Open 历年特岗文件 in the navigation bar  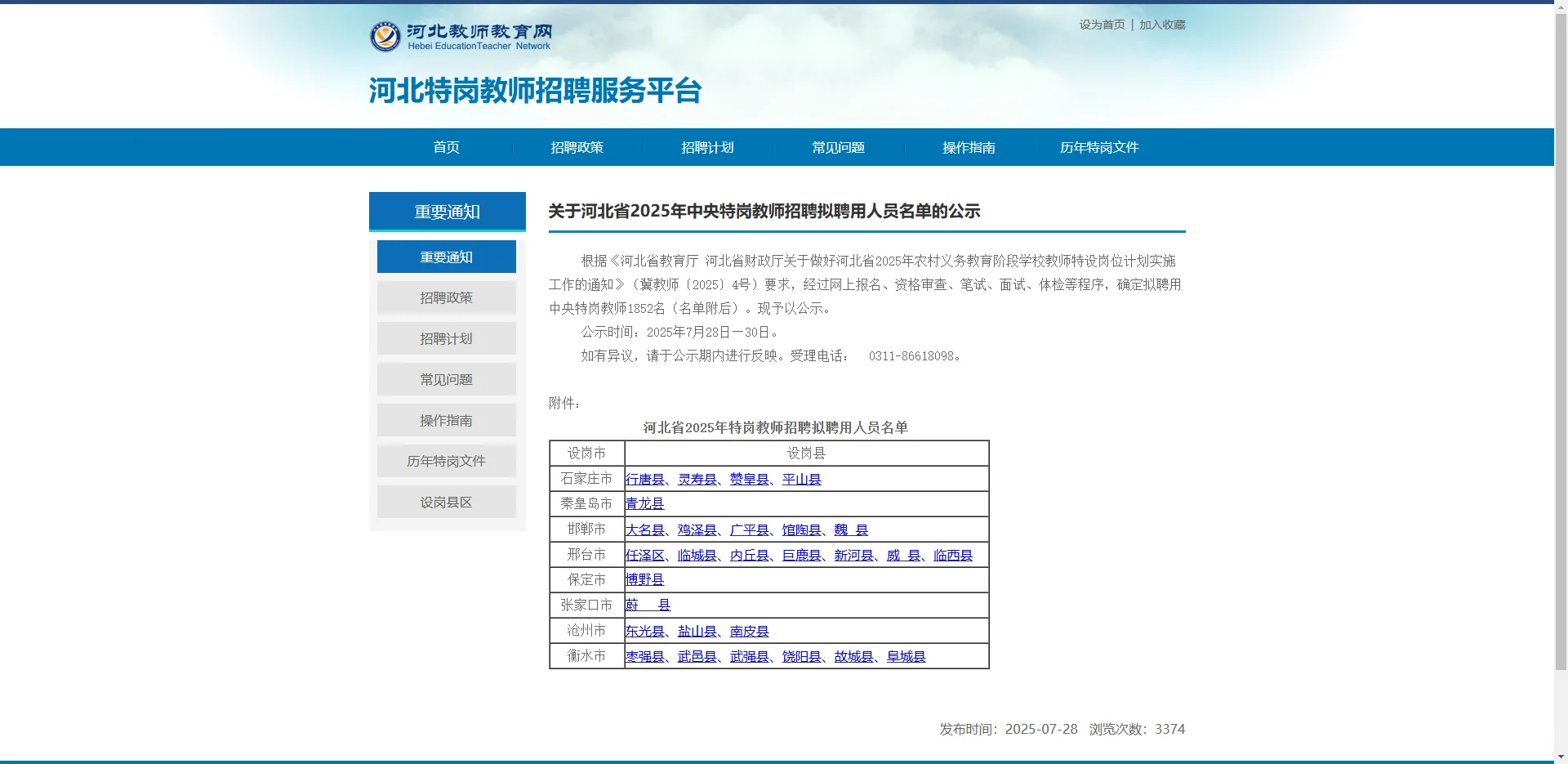(x=1100, y=147)
